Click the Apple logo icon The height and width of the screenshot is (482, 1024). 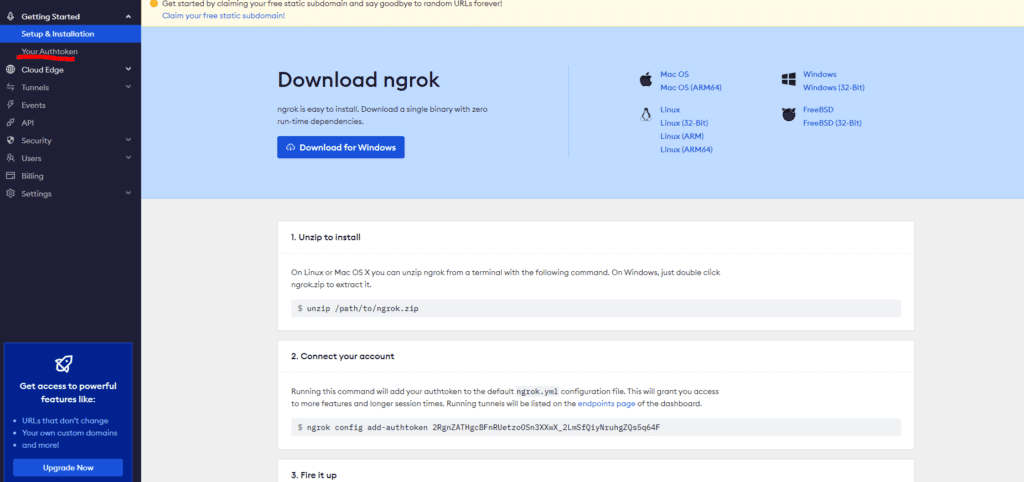click(x=646, y=80)
